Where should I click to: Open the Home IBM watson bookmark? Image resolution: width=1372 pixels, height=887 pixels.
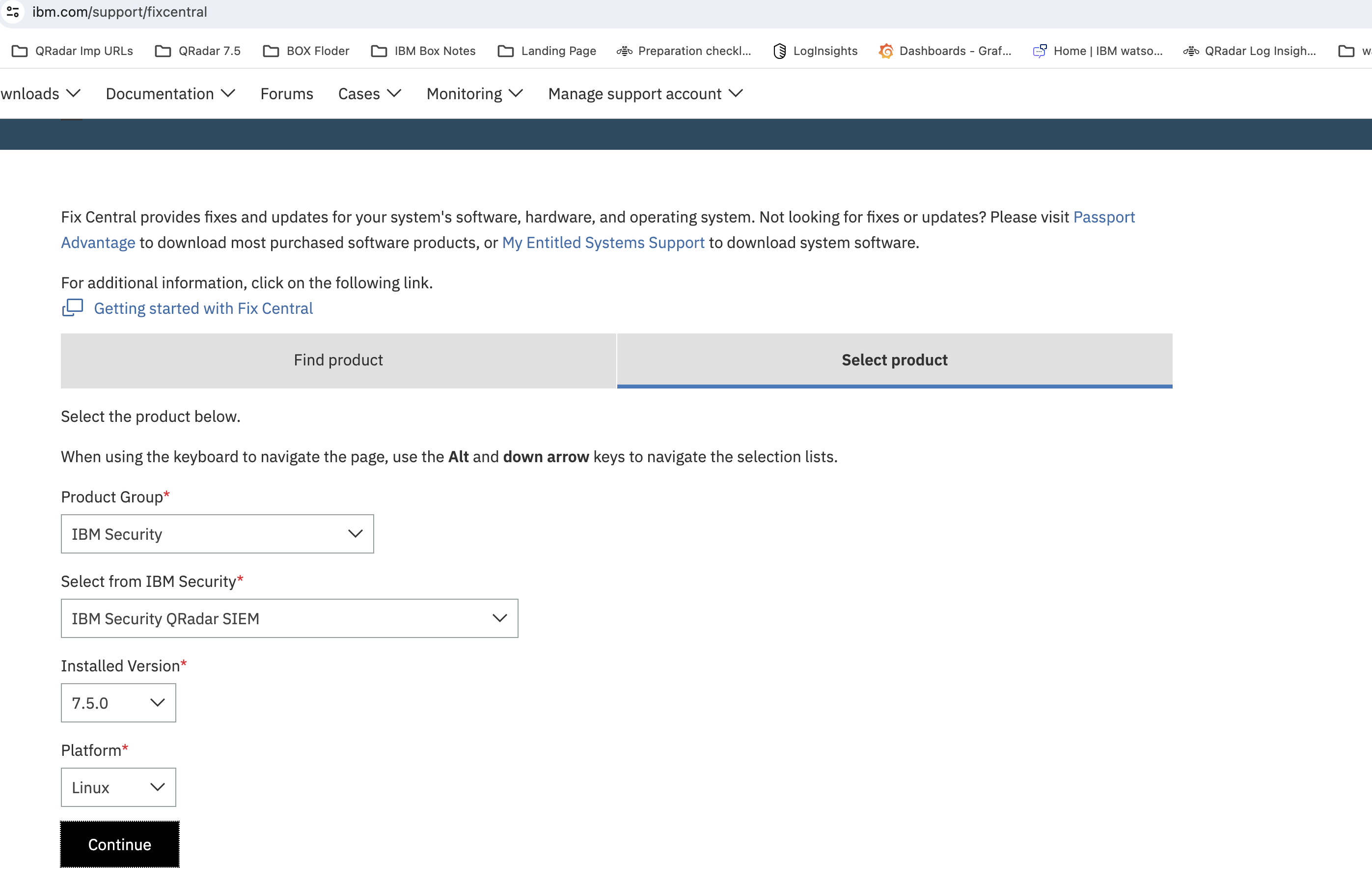(1098, 51)
